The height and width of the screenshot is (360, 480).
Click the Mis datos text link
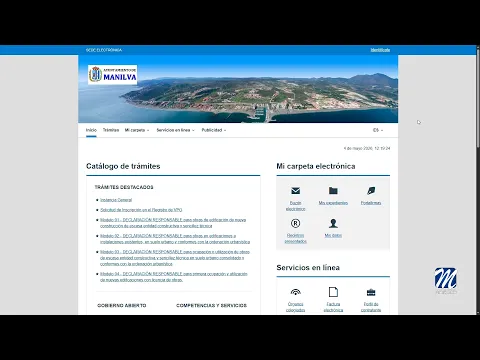click(333, 235)
